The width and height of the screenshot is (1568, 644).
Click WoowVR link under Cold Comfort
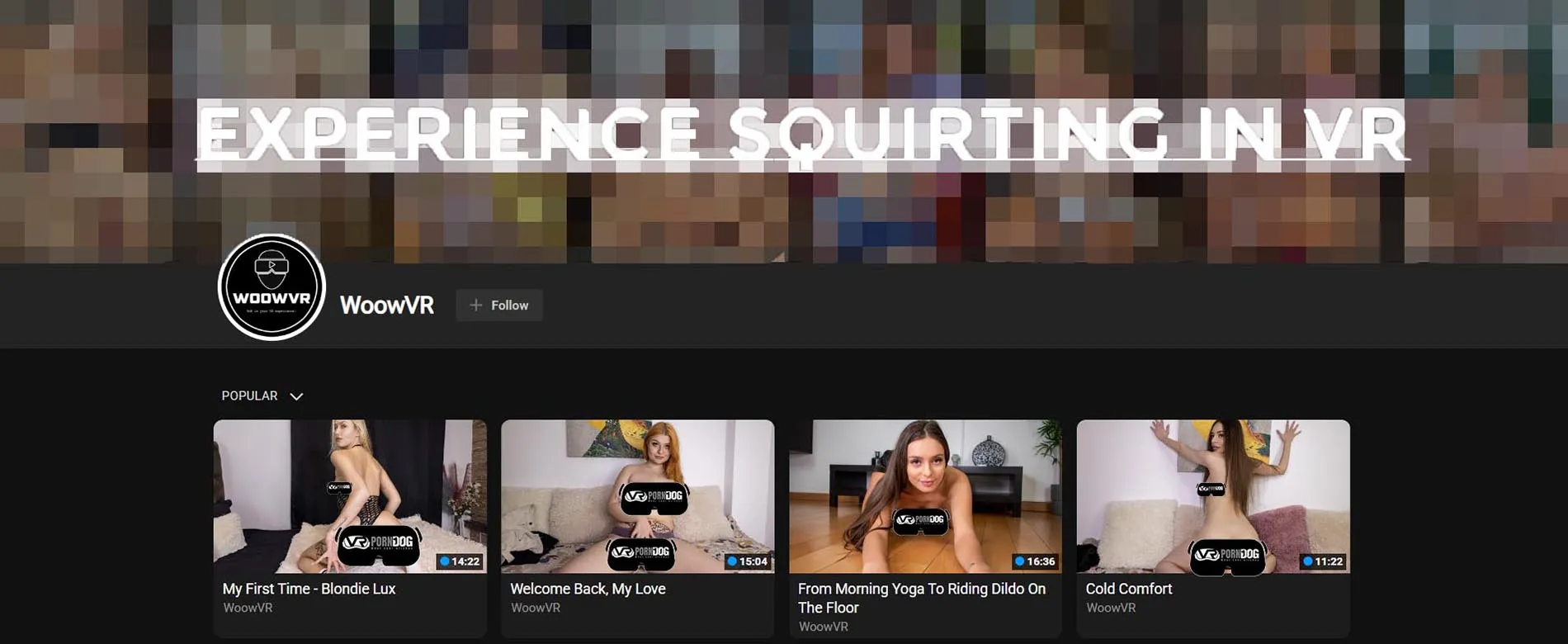point(1110,608)
